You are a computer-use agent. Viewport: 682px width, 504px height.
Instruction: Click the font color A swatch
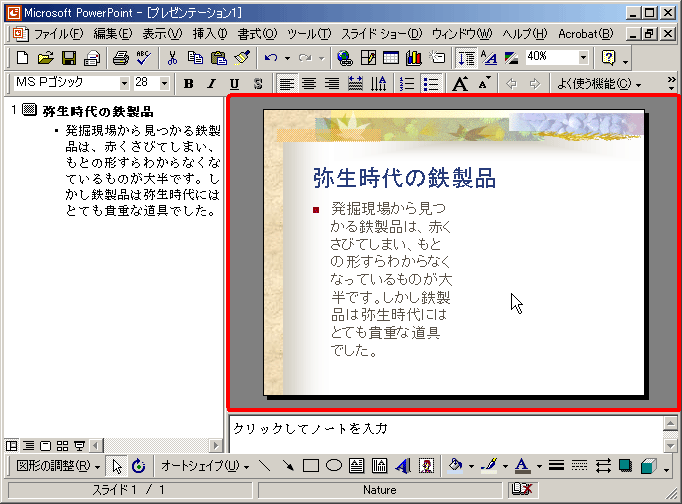coord(521,466)
